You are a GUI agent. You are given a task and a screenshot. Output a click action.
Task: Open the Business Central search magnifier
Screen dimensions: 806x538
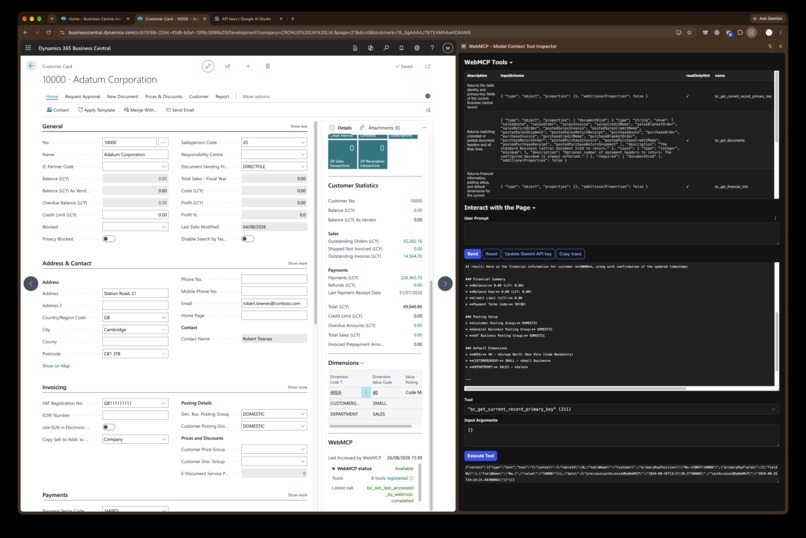386,48
